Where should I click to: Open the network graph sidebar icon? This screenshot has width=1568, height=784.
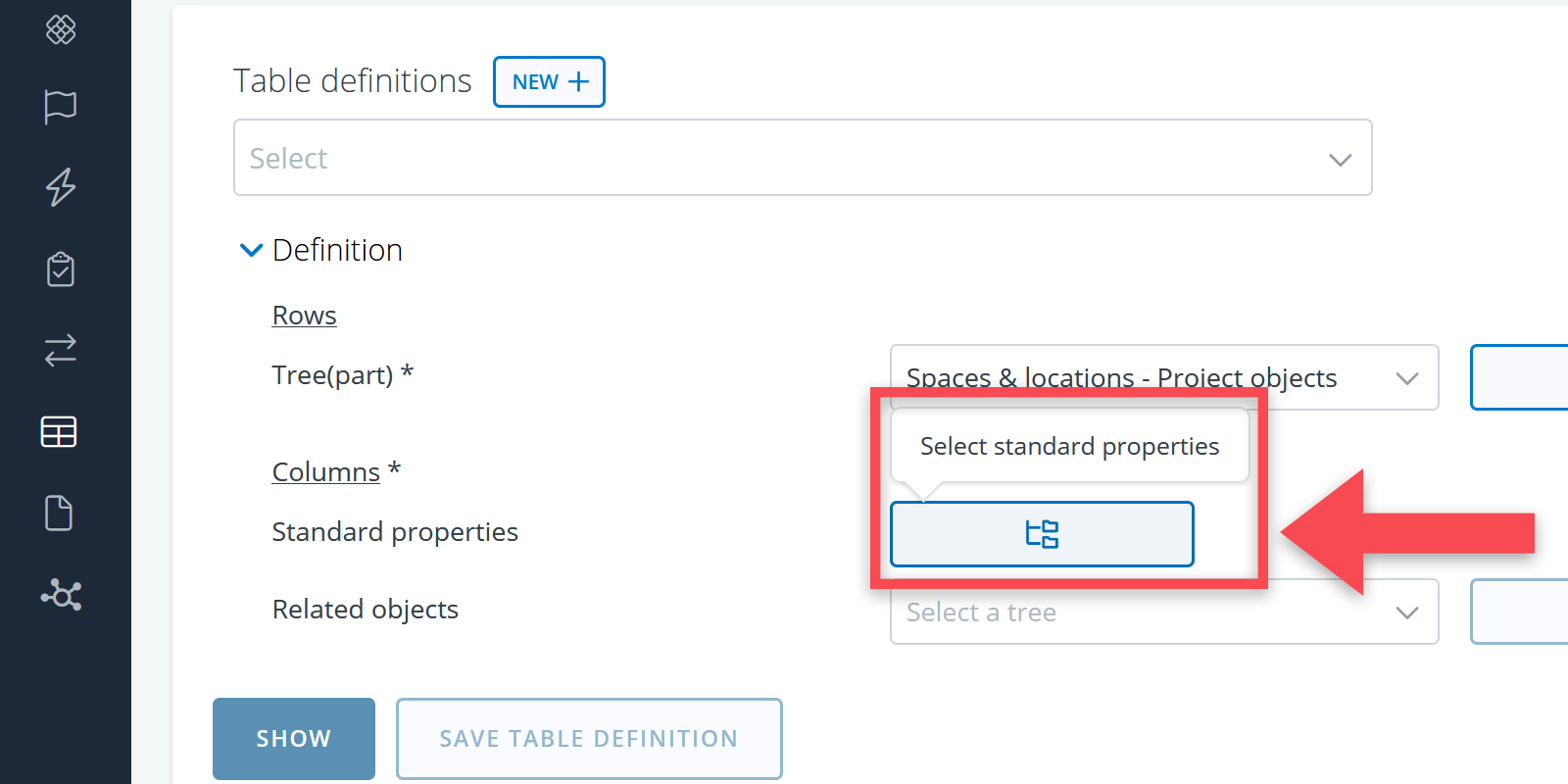point(61,594)
